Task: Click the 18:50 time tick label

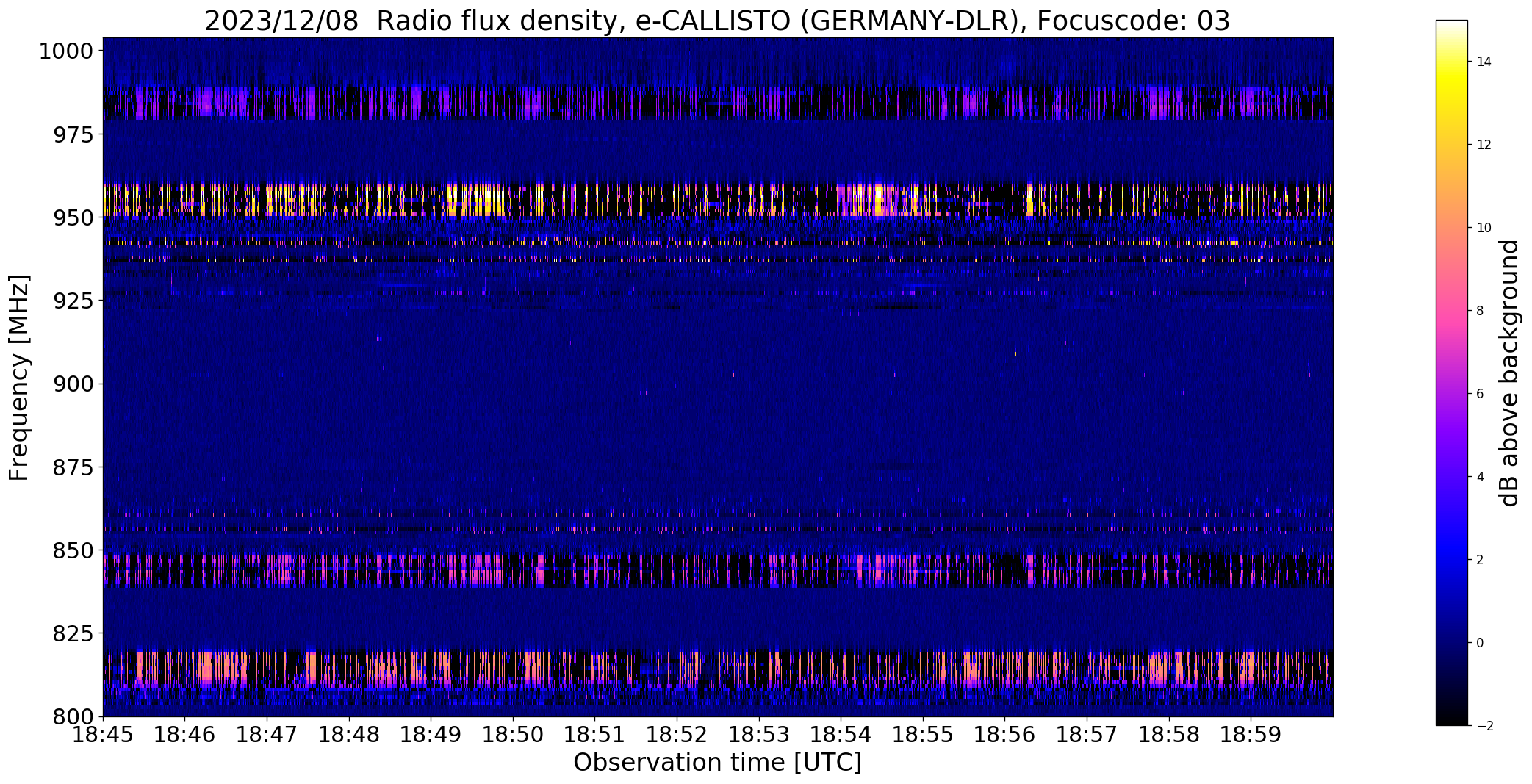Action: tap(513, 735)
